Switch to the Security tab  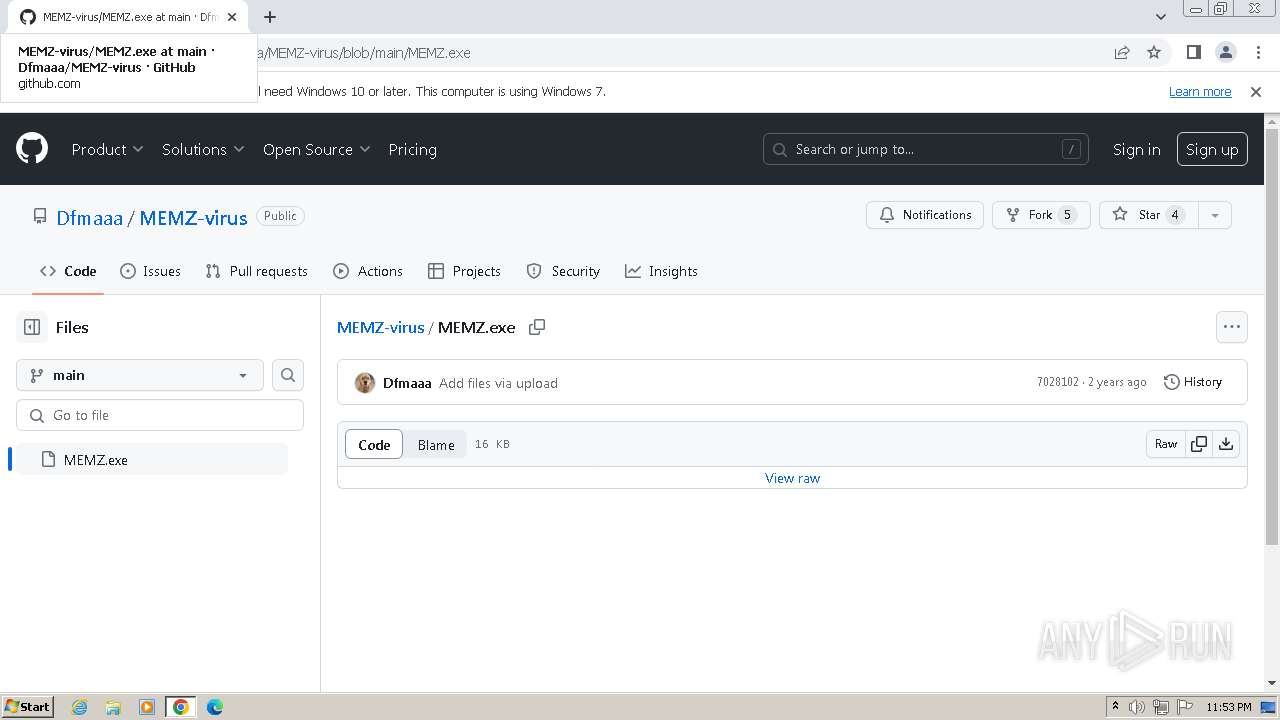tap(563, 271)
